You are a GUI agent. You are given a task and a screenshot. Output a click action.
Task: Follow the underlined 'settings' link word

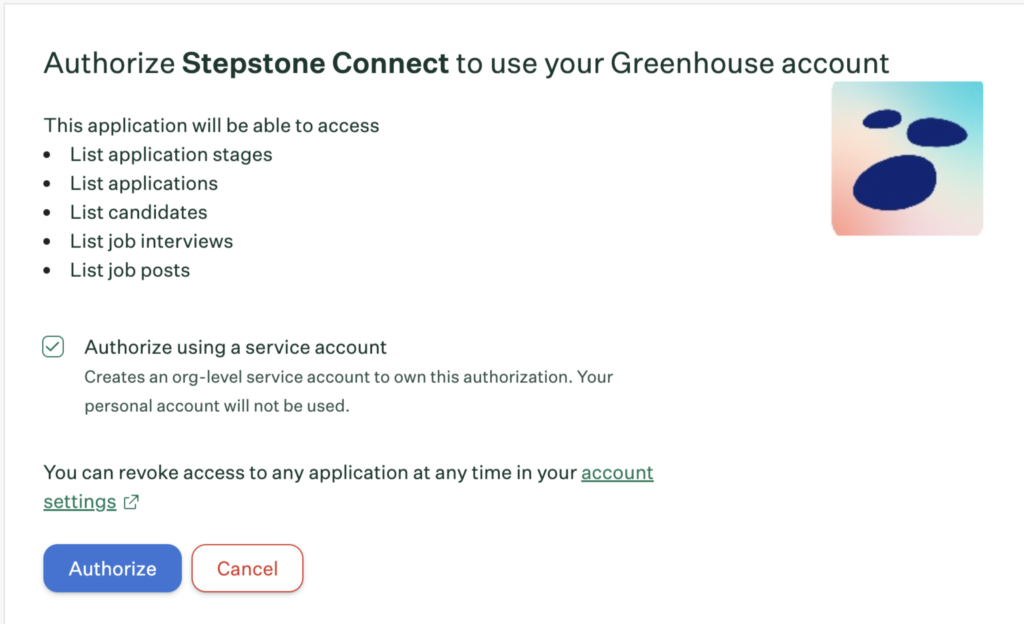click(80, 502)
